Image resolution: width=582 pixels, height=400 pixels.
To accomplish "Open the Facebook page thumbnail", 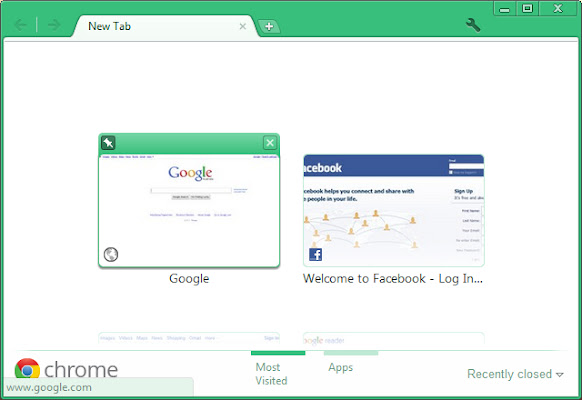I will 394,210.
